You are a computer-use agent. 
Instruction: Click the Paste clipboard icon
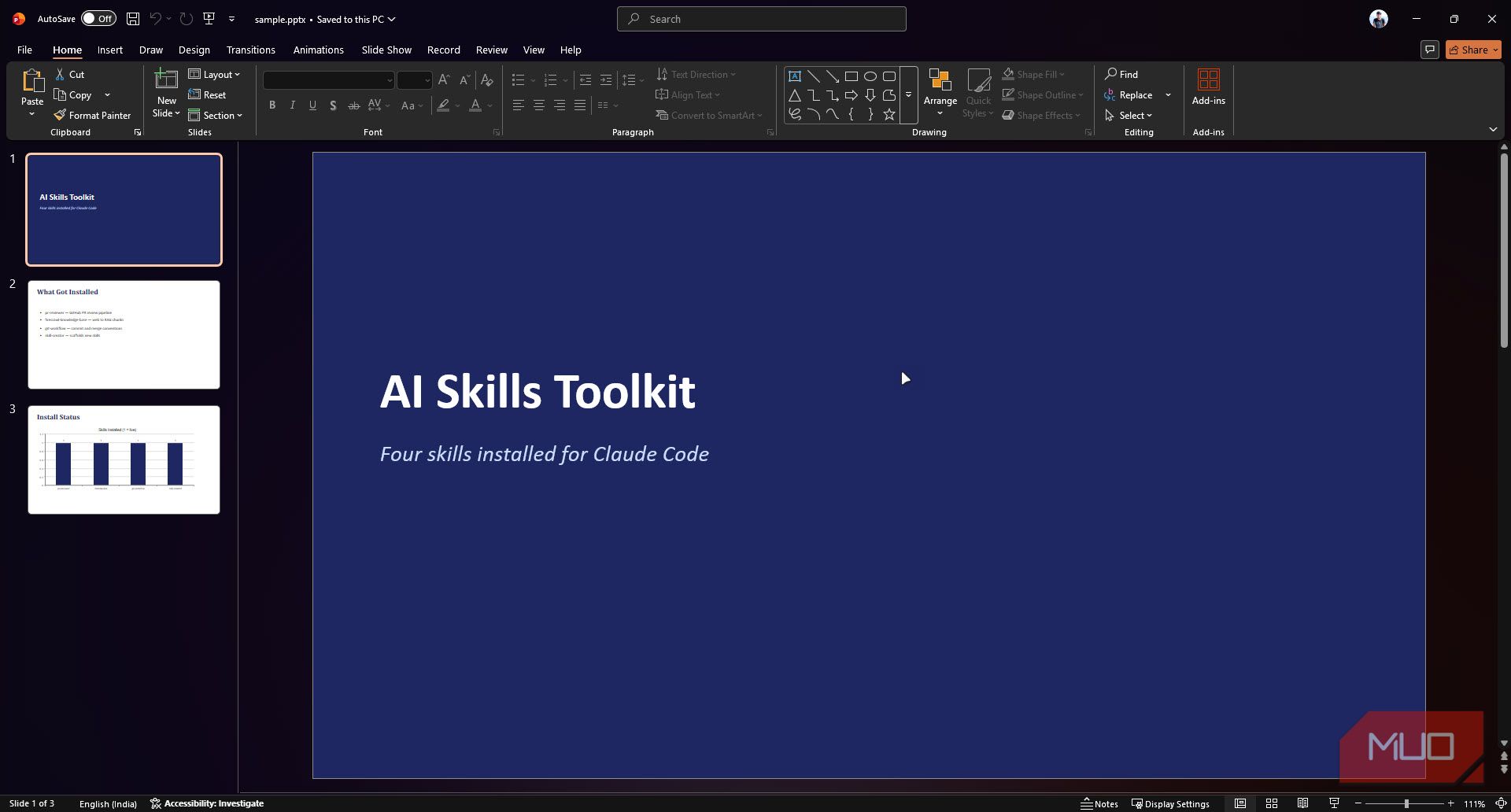click(x=32, y=80)
